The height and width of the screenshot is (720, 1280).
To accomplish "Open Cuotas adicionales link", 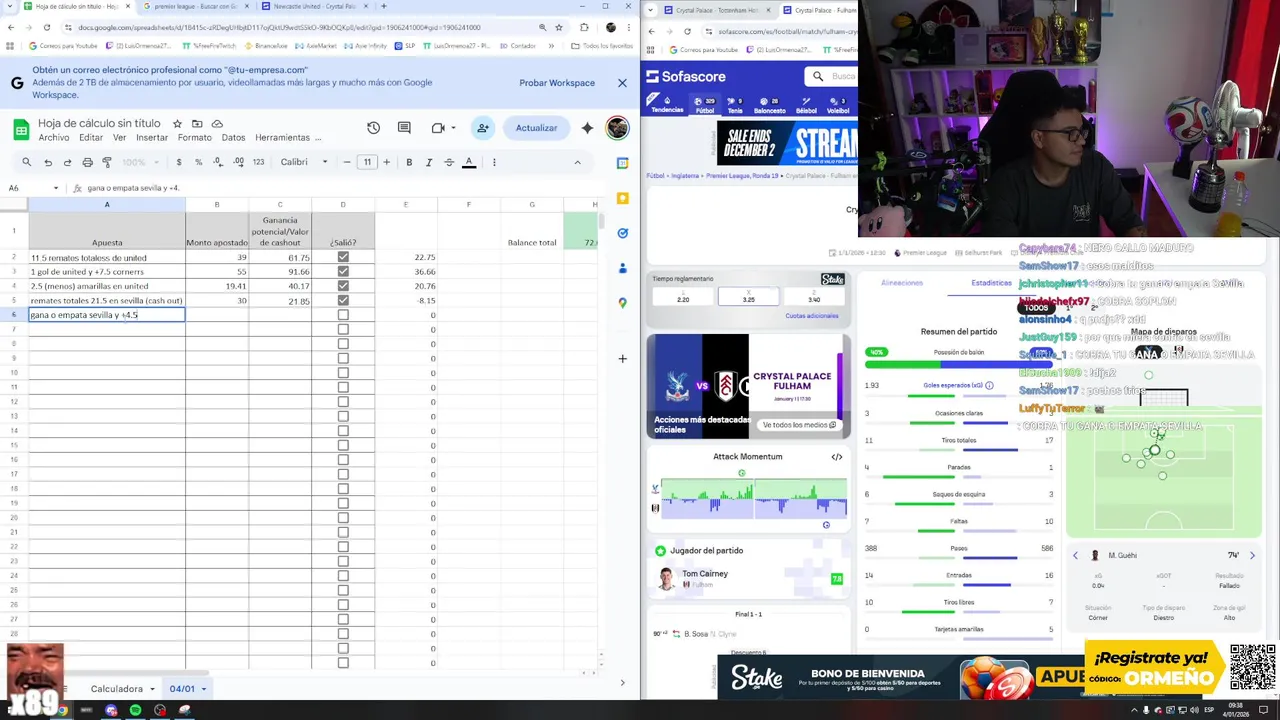I will pyautogui.click(x=812, y=316).
